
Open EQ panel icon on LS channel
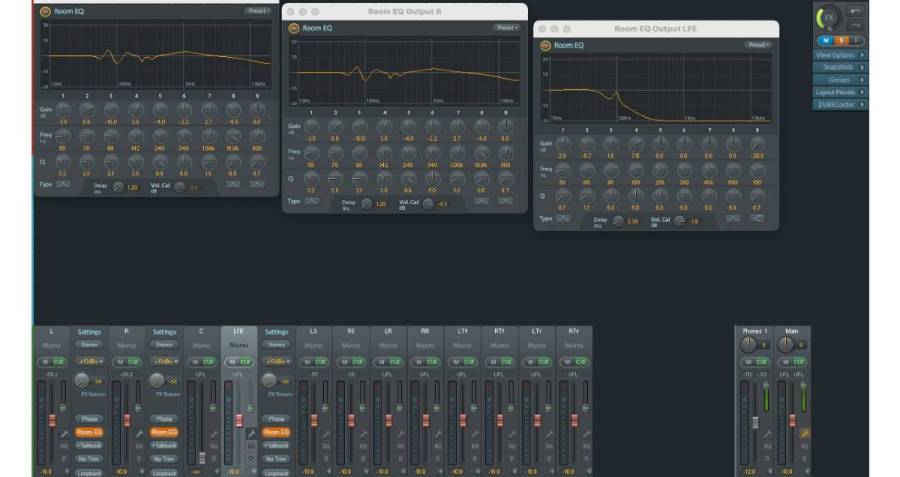(326, 446)
